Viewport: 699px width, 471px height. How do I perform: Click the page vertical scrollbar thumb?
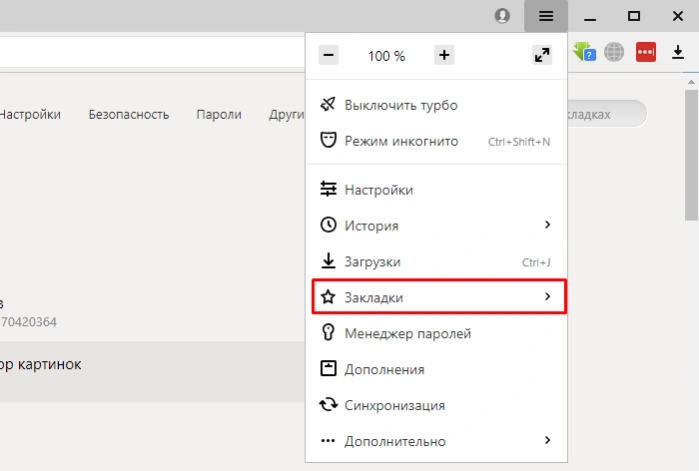[691, 155]
